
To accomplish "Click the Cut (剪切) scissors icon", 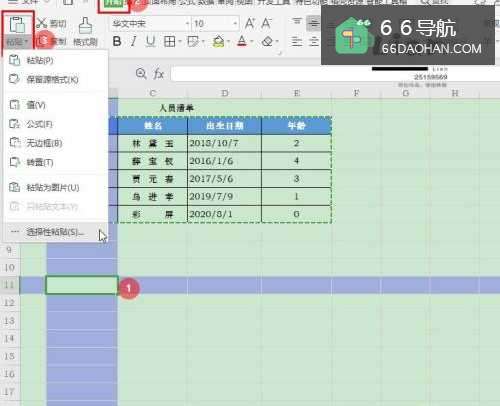I will pyautogui.click(x=42, y=23).
